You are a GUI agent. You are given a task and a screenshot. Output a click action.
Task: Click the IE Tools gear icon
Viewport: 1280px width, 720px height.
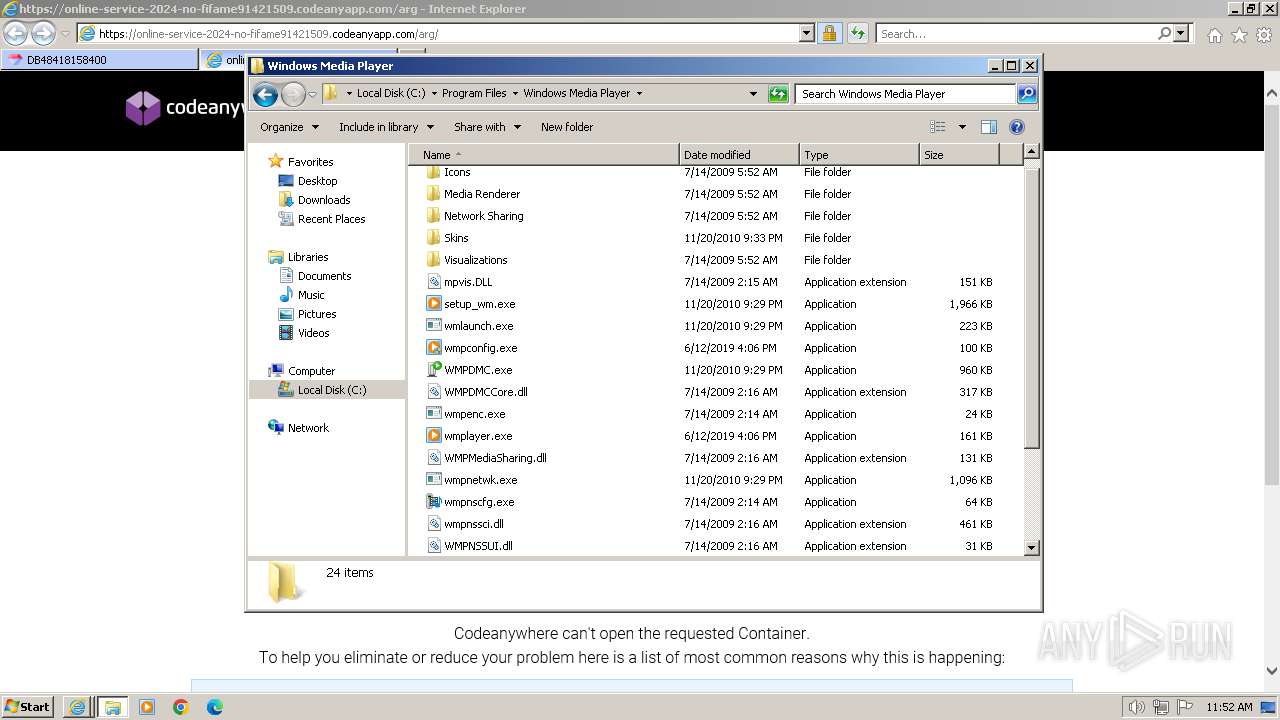click(1264, 35)
